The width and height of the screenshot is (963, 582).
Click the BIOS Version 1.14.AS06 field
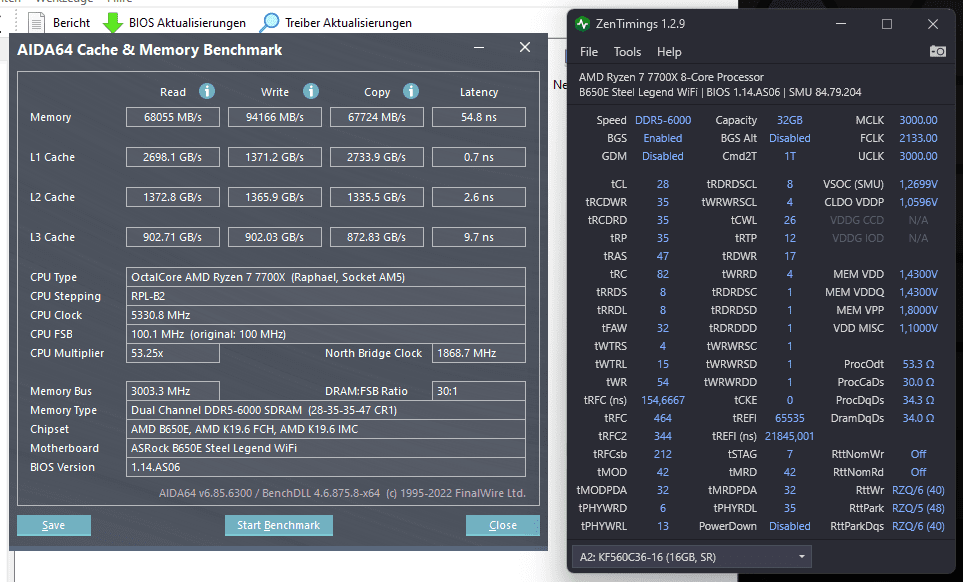[x=326, y=467]
